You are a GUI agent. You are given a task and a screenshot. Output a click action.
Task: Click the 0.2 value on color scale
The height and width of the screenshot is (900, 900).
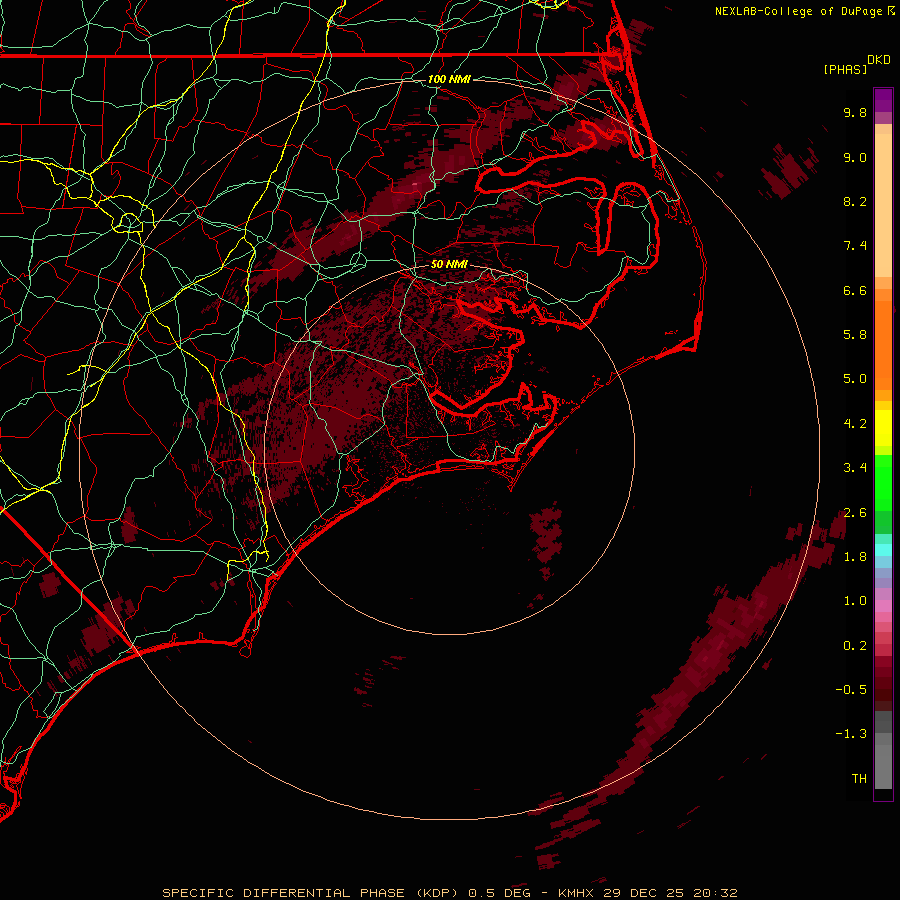pyautogui.click(x=855, y=646)
